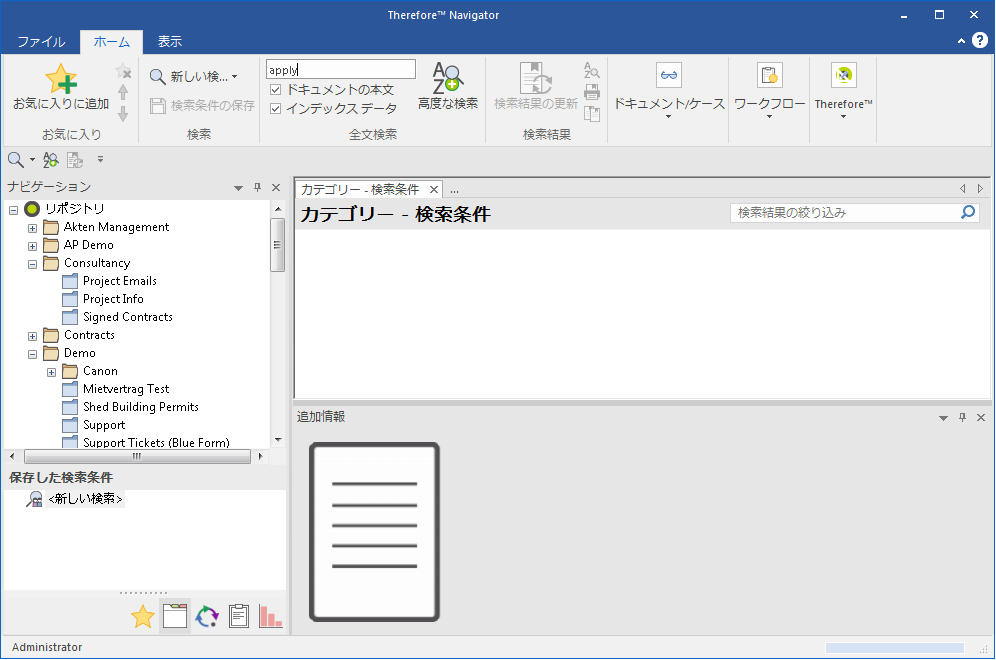This screenshot has height=660, width=996.
Task: Click the tab scroll left arrow
Action: coord(962,189)
